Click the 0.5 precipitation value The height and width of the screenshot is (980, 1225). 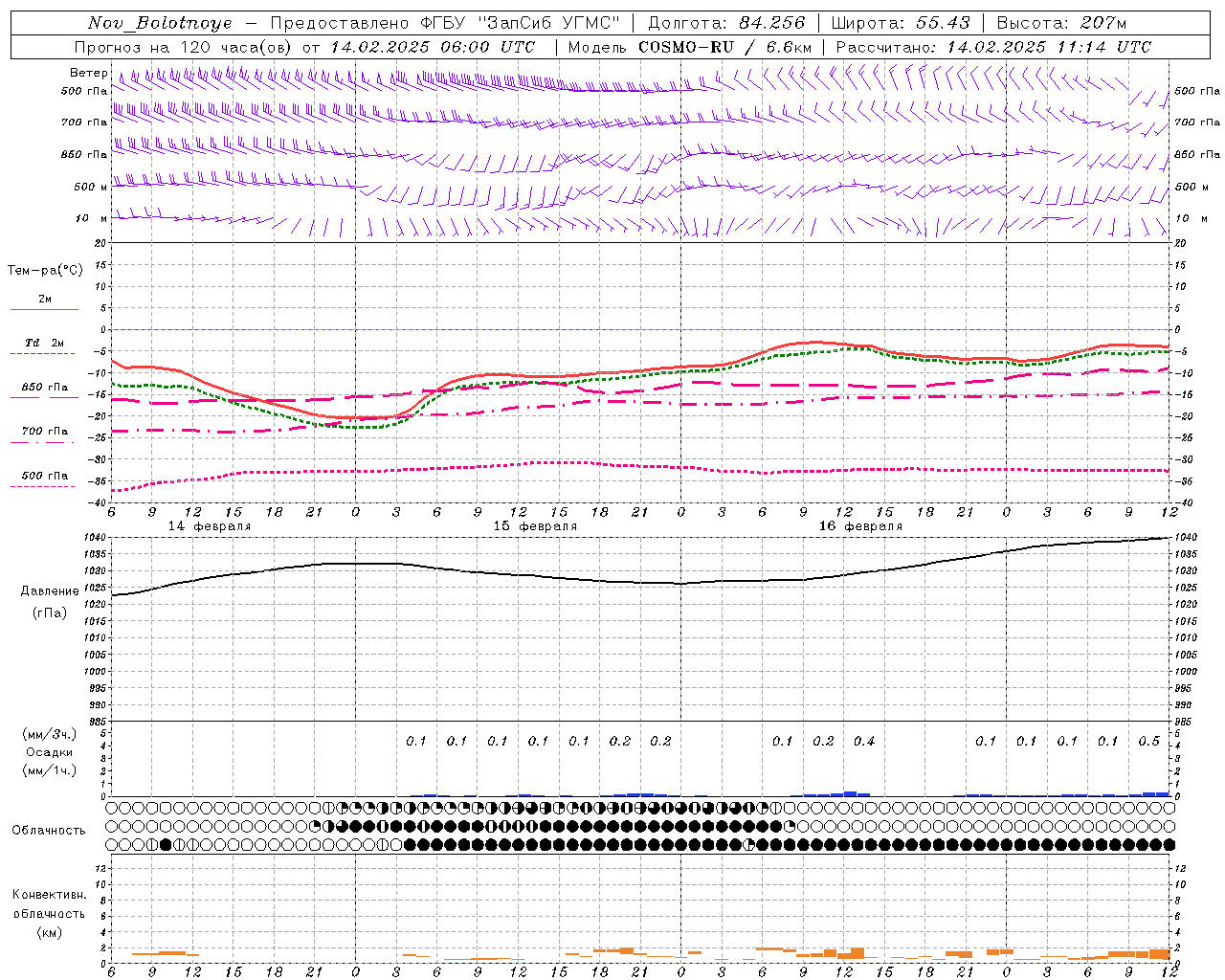click(1149, 741)
